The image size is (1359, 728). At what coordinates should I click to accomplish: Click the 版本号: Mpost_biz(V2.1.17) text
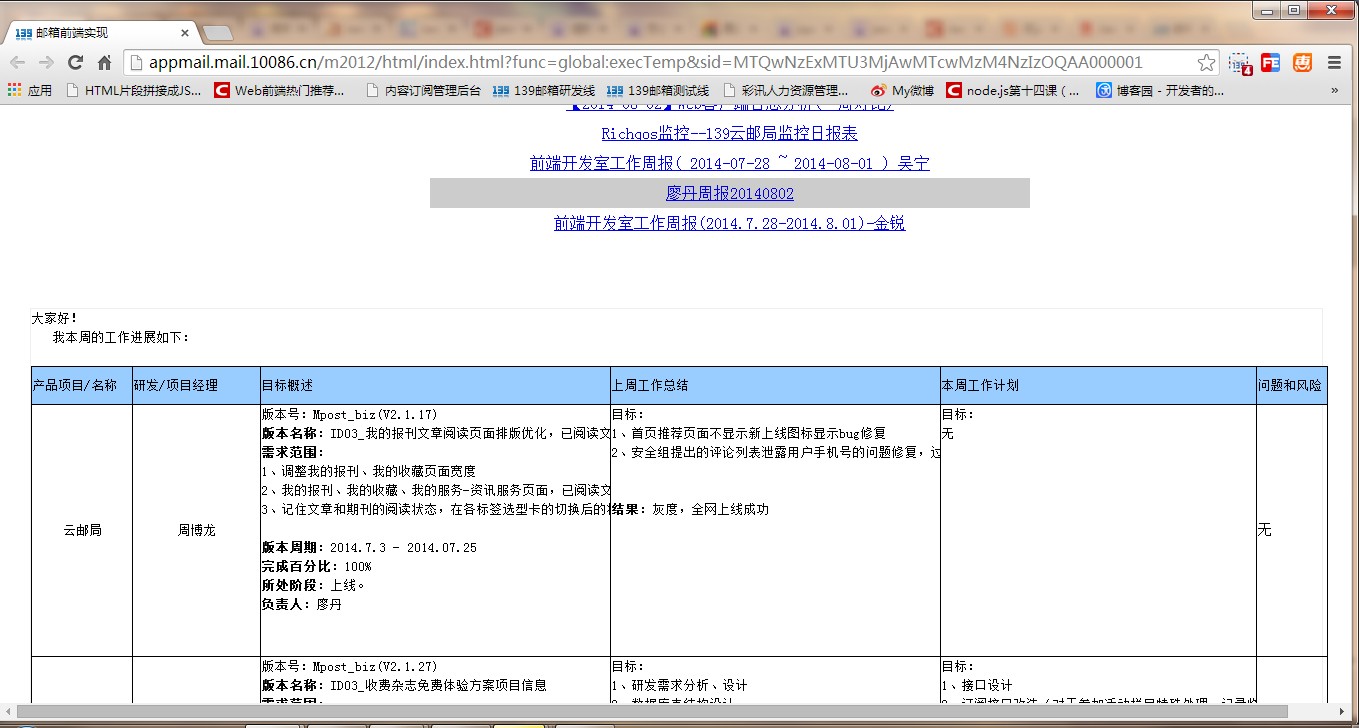[349, 414]
